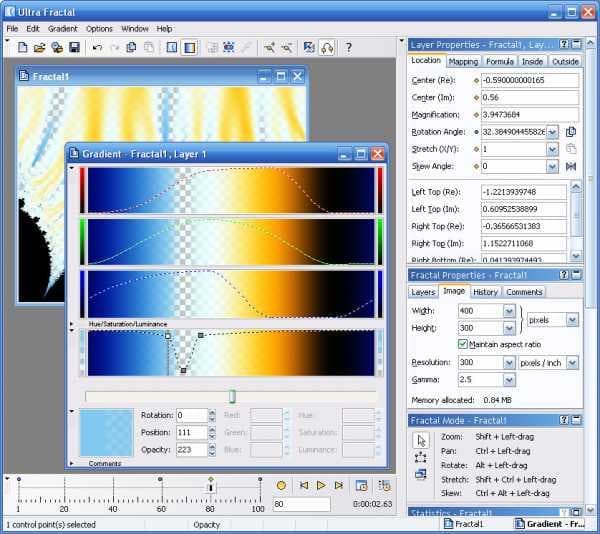Play the animation from the timeline
The width and height of the screenshot is (600, 534).
(x=321, y=485)
